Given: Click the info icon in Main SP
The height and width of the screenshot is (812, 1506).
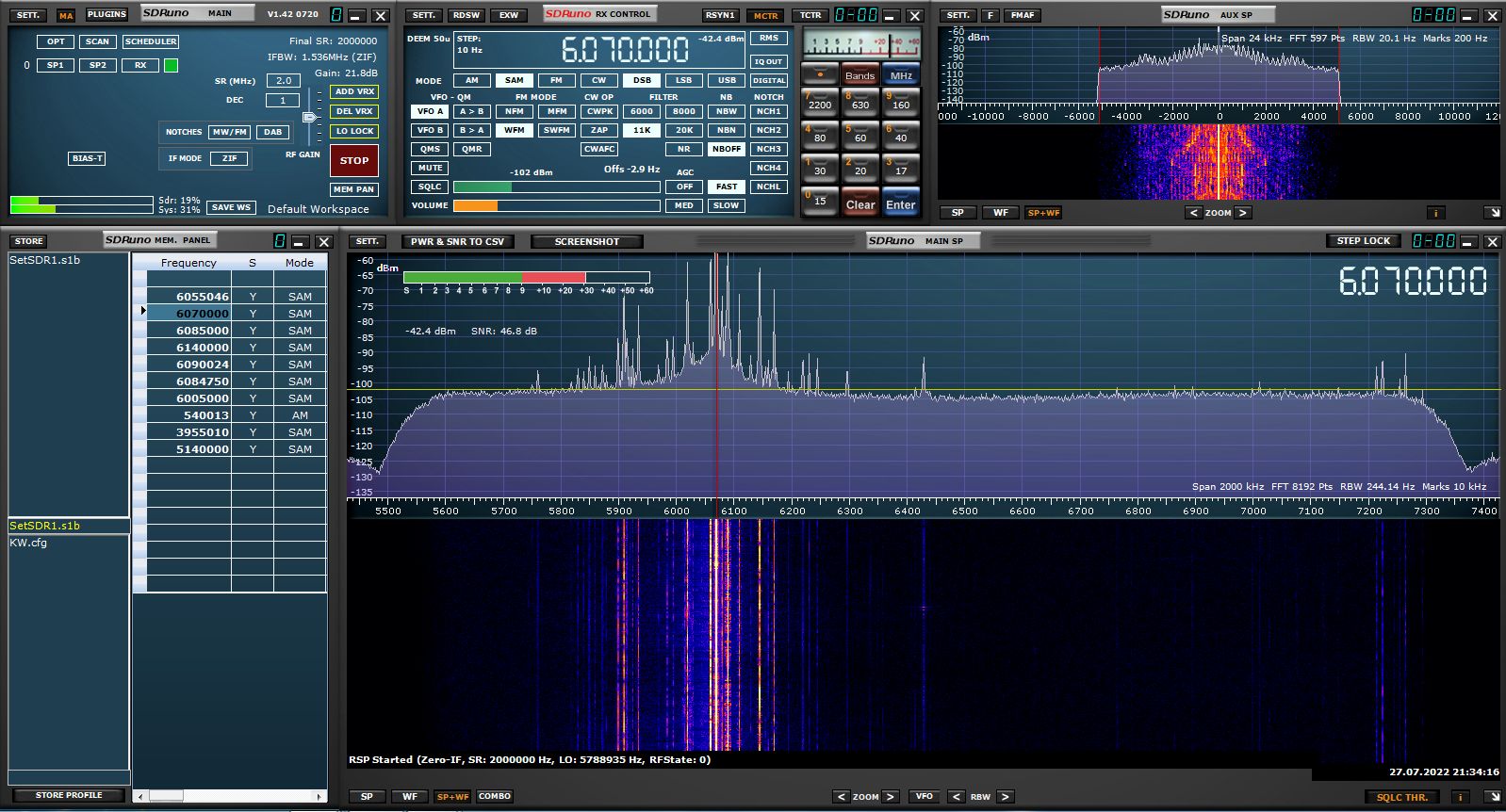Looking at the screenshot, I should pyautogui.click(x=1460, y=797).
